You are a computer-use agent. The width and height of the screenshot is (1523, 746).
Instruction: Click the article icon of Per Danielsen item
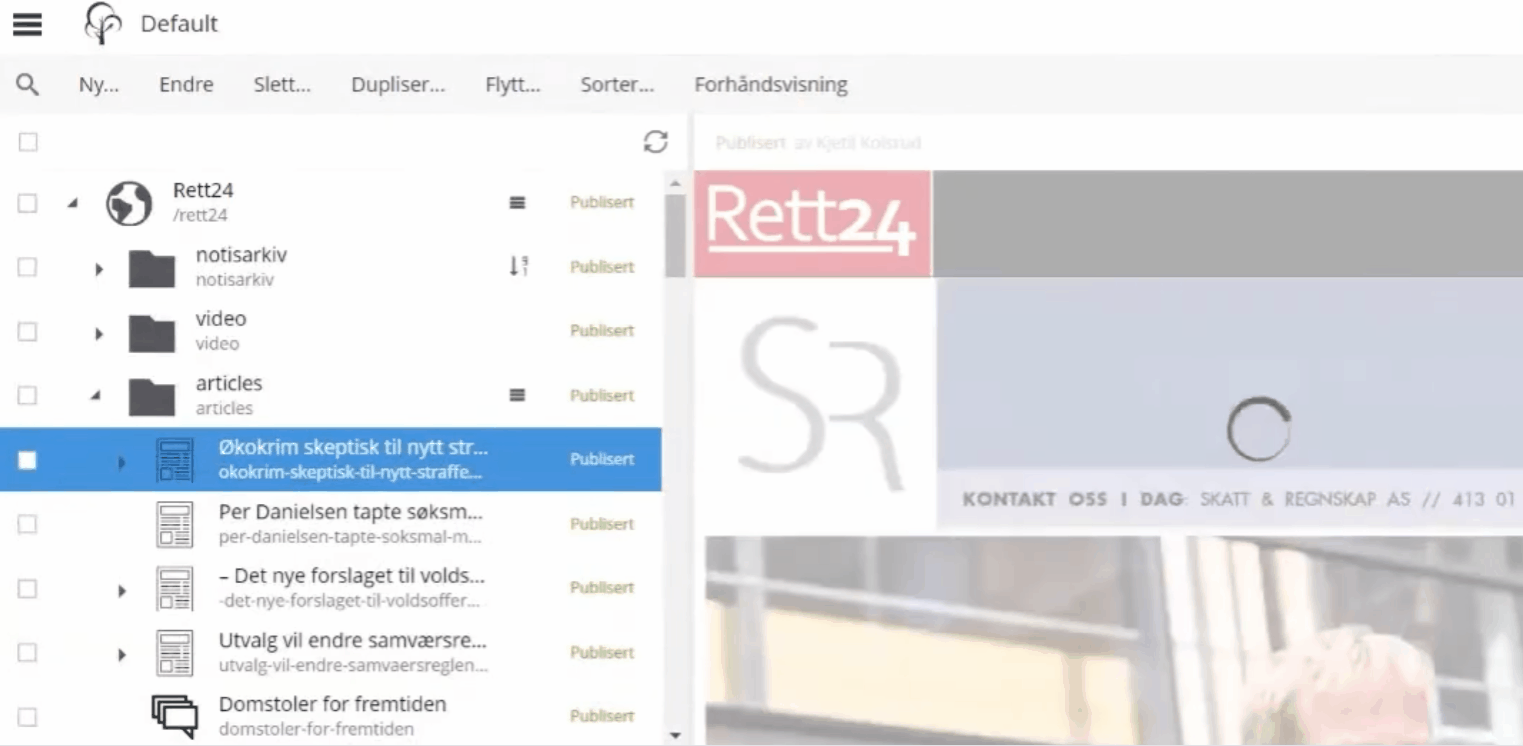pos(174,523)
